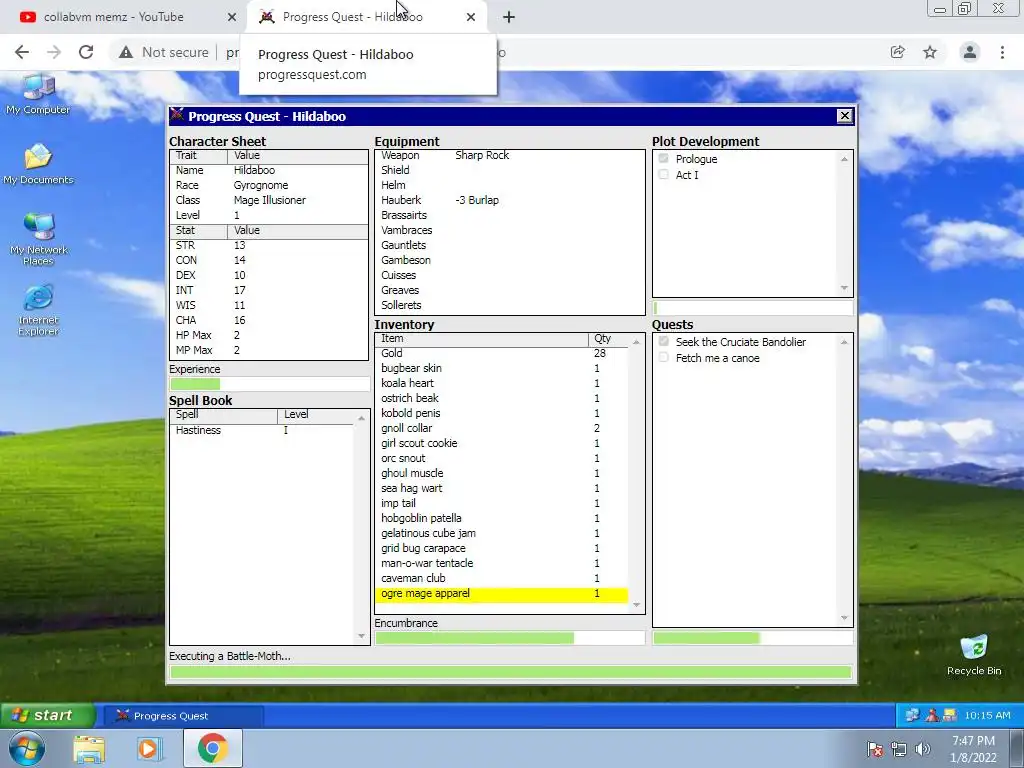This screenshot has height=768, width=1024.
Task: Open a new Chrome tab
Action: coord(509,17)
